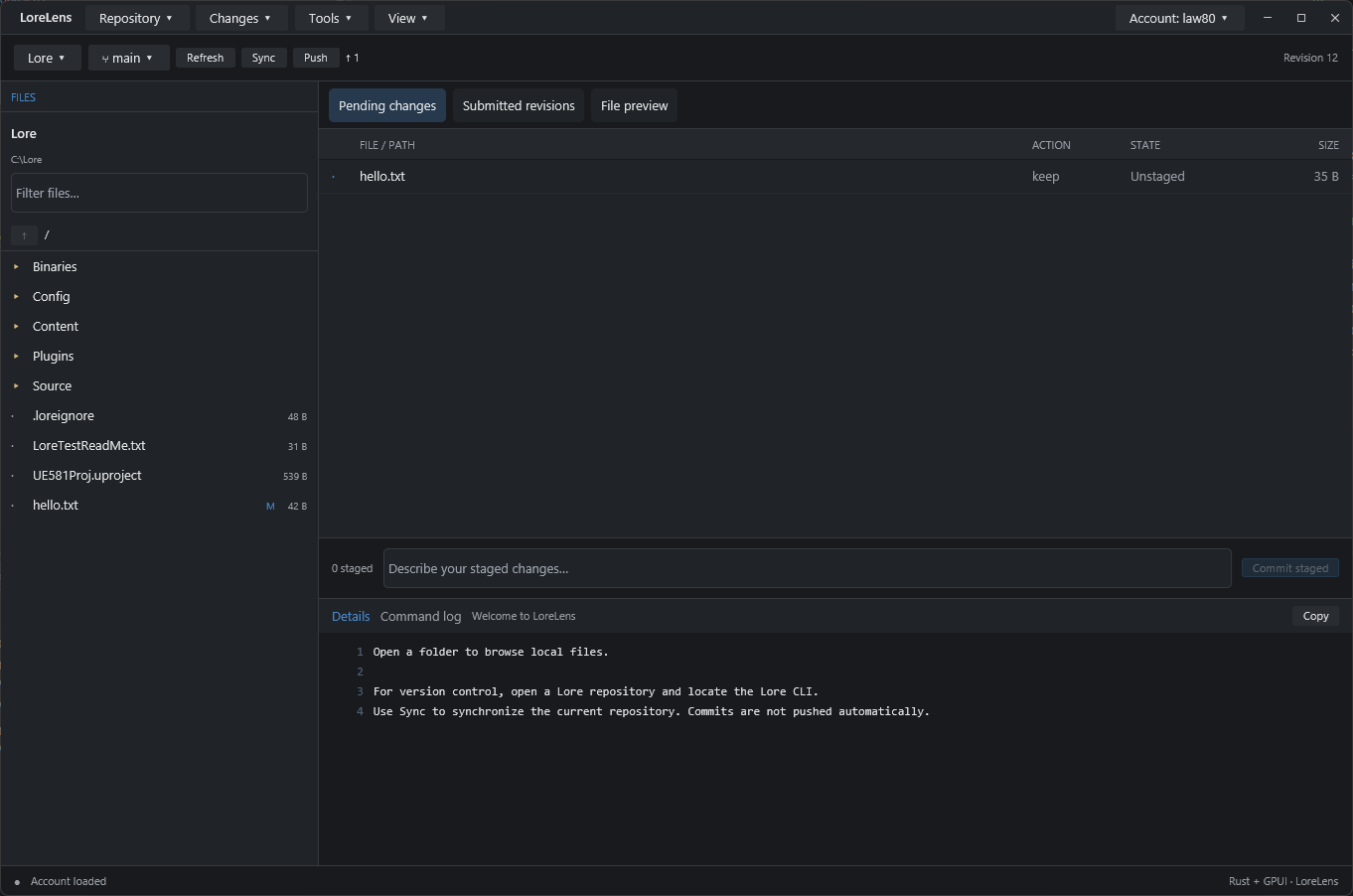Screen dimensions: 1353x896
Task: Maximize the LoreLens window
Action: click(1301, 18)
